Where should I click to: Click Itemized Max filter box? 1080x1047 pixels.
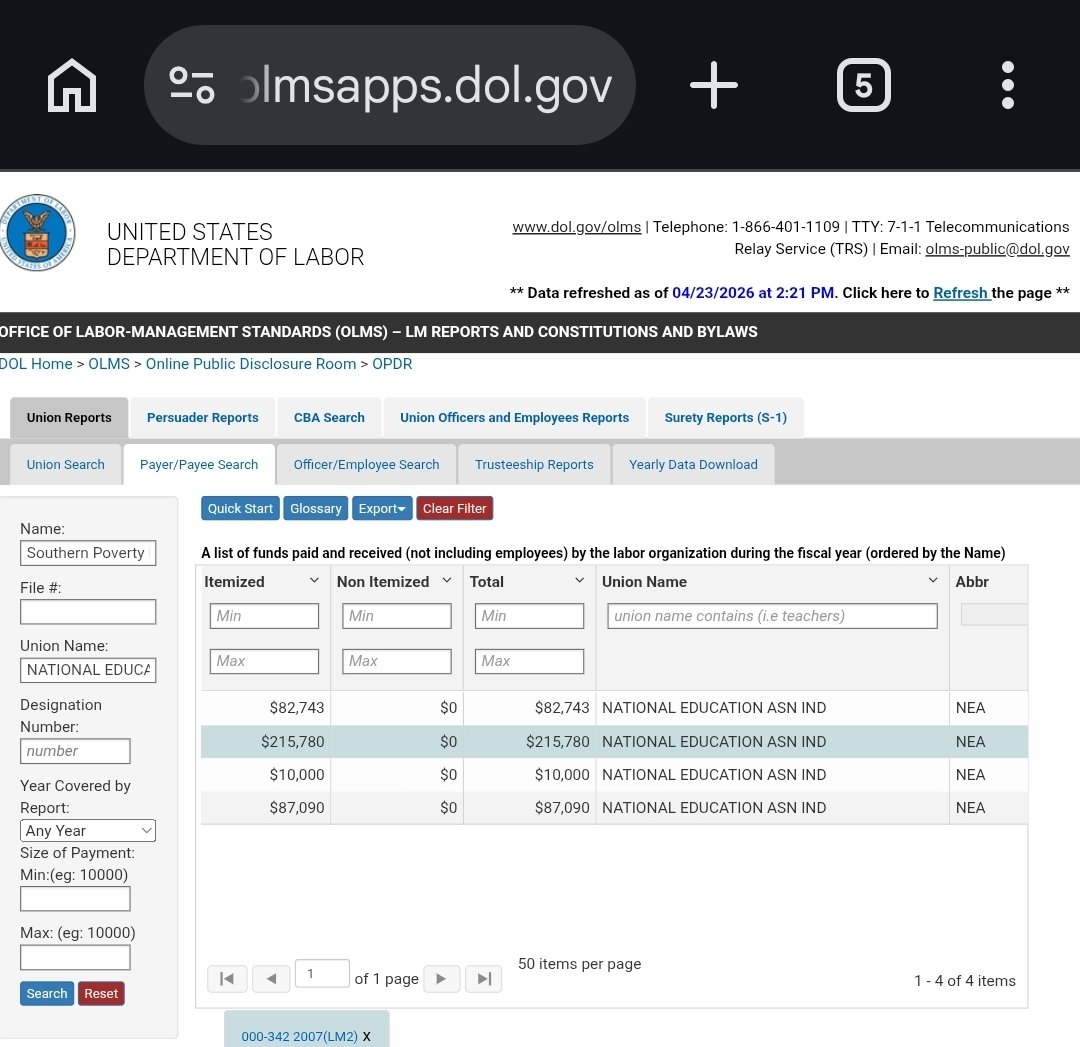264,661
